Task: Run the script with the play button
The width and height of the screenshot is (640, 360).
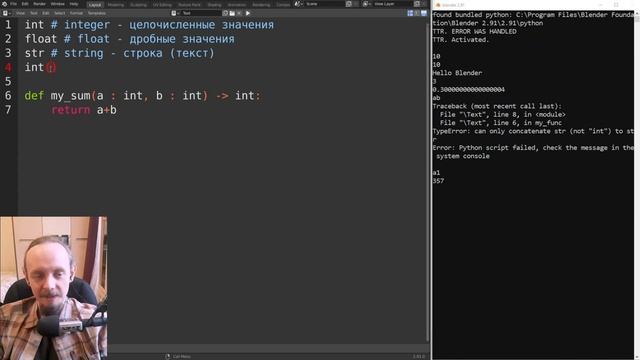Action: pyautogui.click(x=248, y=13)
